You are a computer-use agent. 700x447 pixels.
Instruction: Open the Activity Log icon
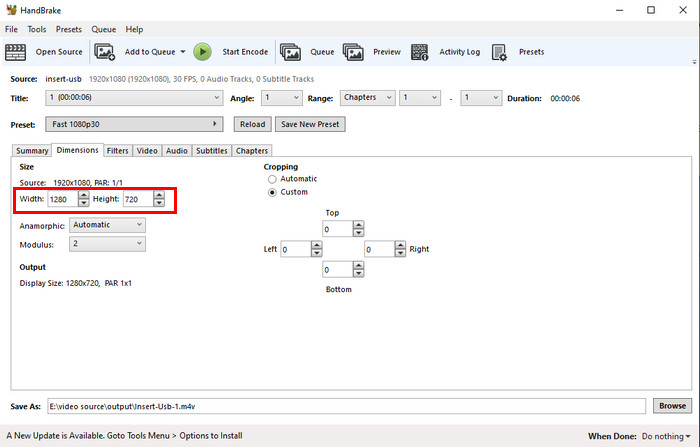click(419, 52)
